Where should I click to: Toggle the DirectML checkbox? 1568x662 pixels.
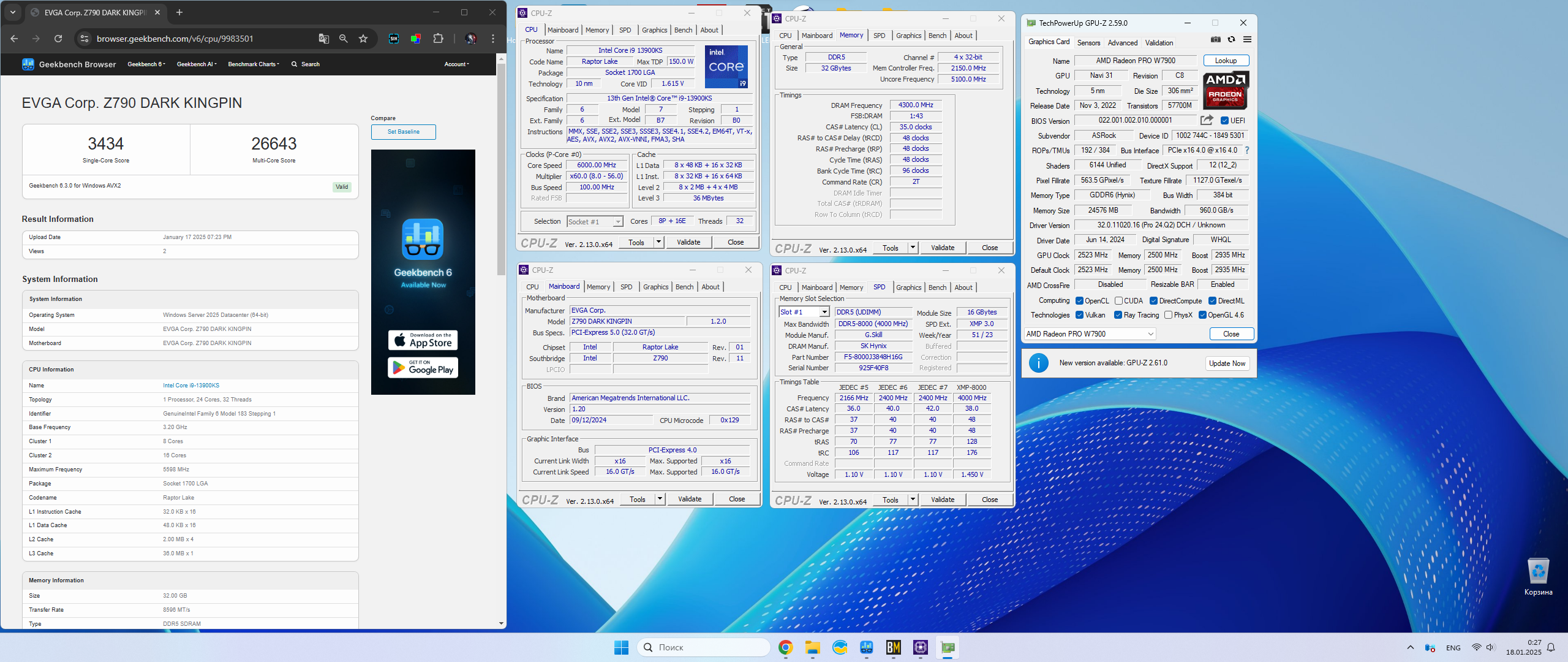click(x=1212, y=301)
